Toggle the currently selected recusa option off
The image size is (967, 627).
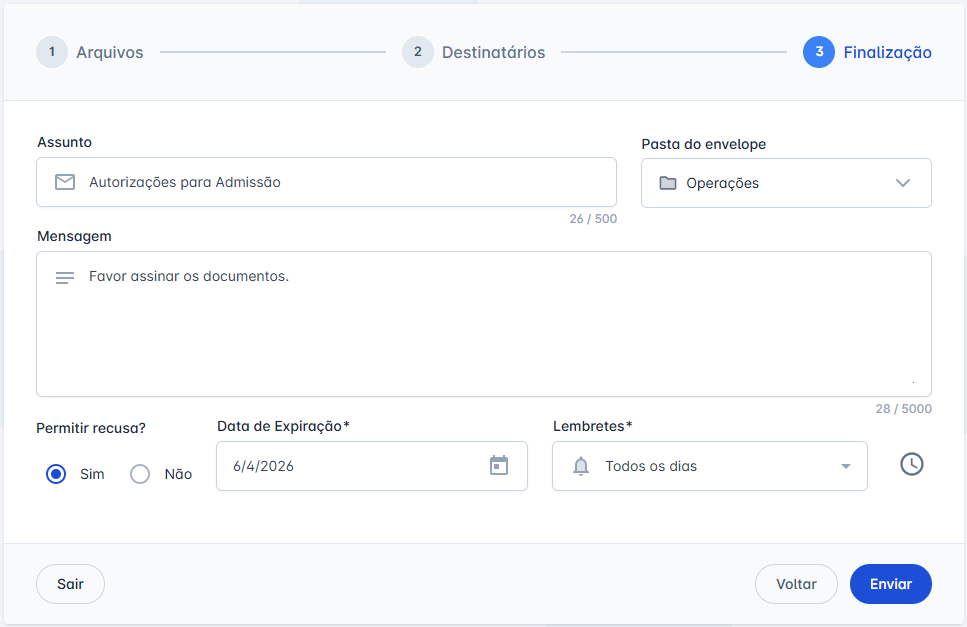tap(56, 474)
